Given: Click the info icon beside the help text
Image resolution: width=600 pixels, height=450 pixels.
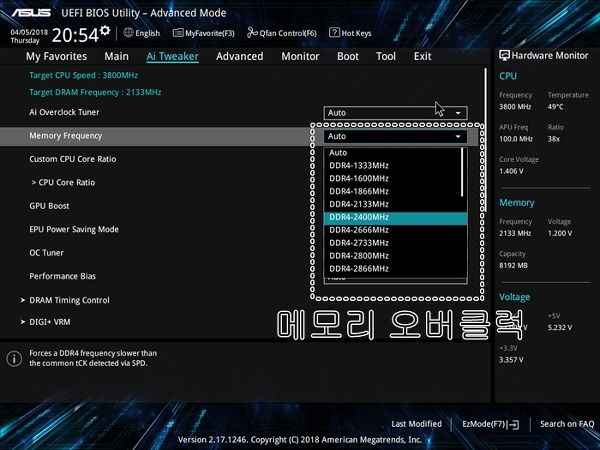Looking at the screenshot, I should [14, 359].
